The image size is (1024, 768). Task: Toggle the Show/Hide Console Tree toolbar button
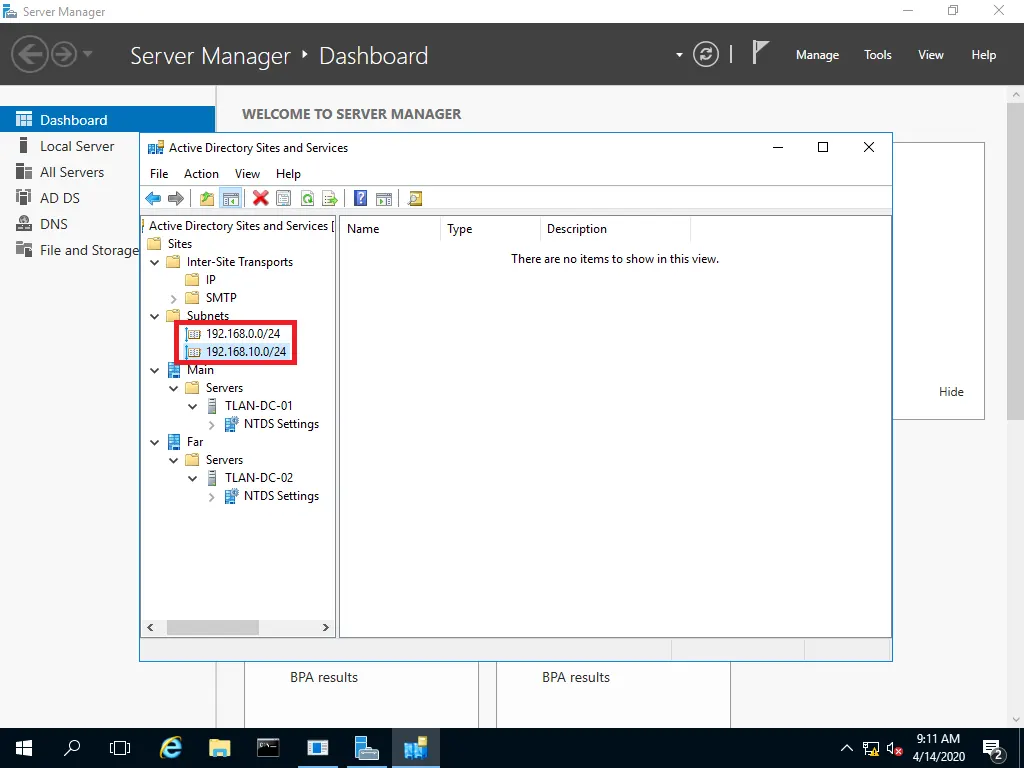pyautogui.click(x=231, y=199)
